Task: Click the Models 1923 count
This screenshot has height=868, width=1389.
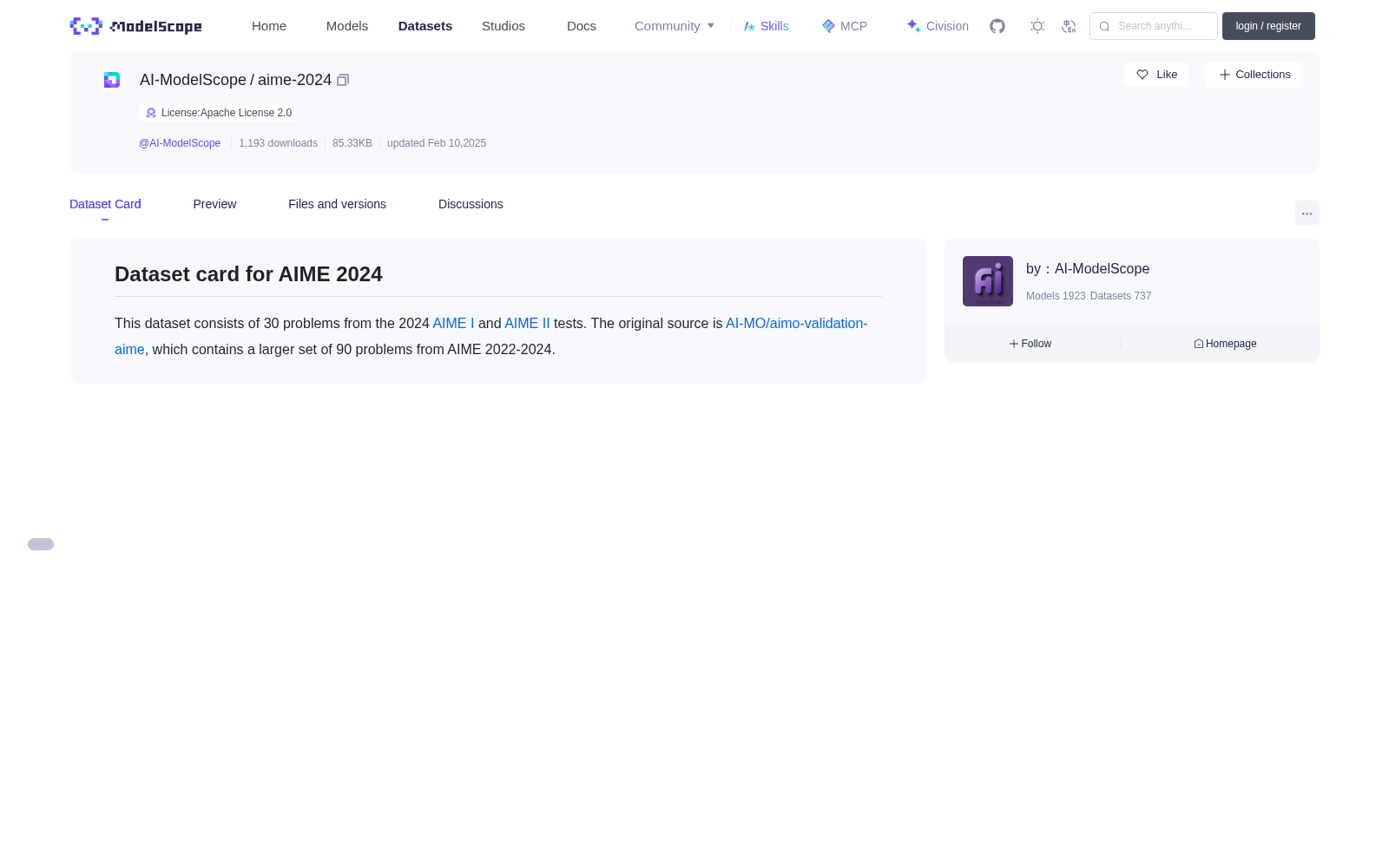Action: point(1056,296)
